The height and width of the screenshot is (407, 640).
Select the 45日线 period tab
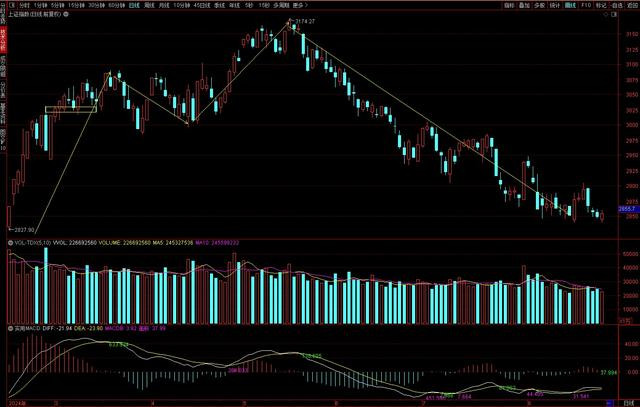(202, 5)
